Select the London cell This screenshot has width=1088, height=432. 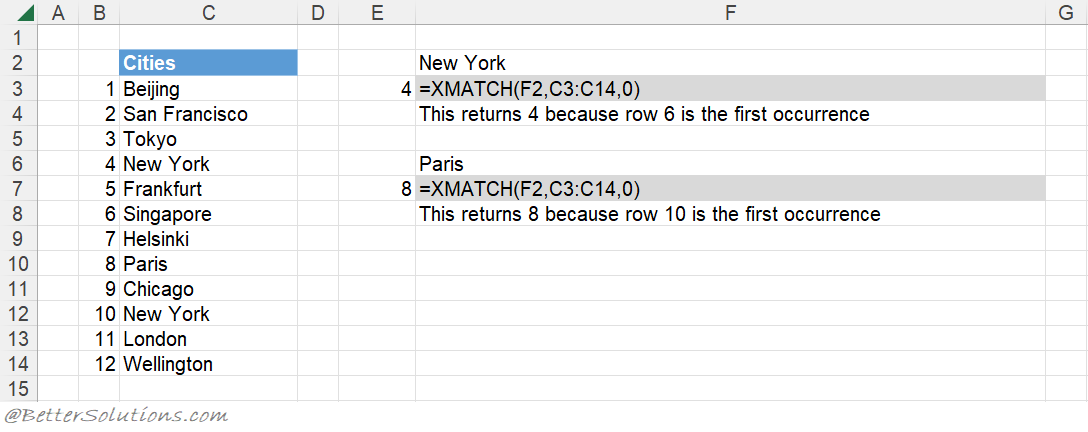pos(209,338)
